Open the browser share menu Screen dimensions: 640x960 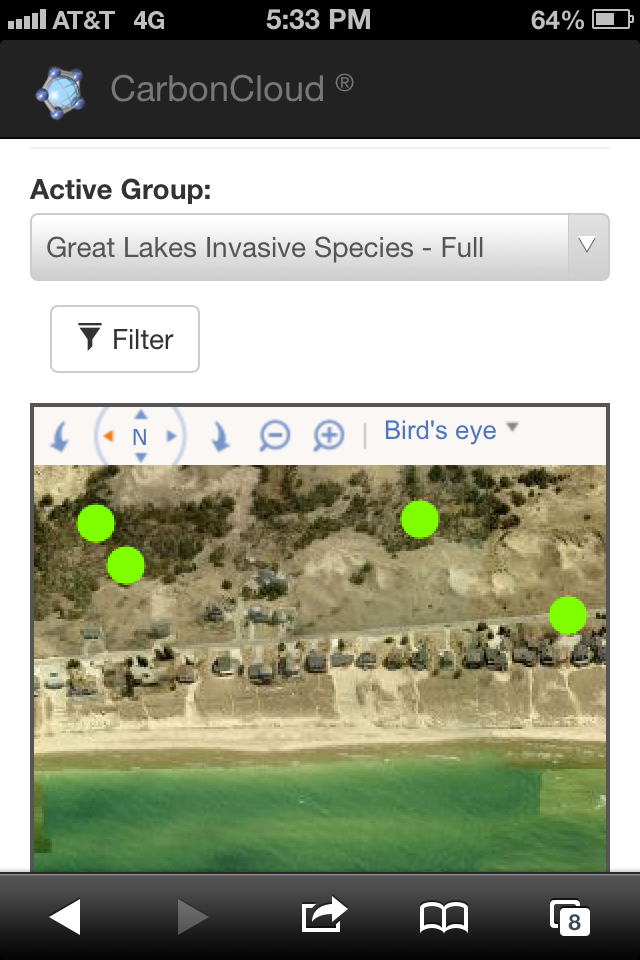[323, 916]
